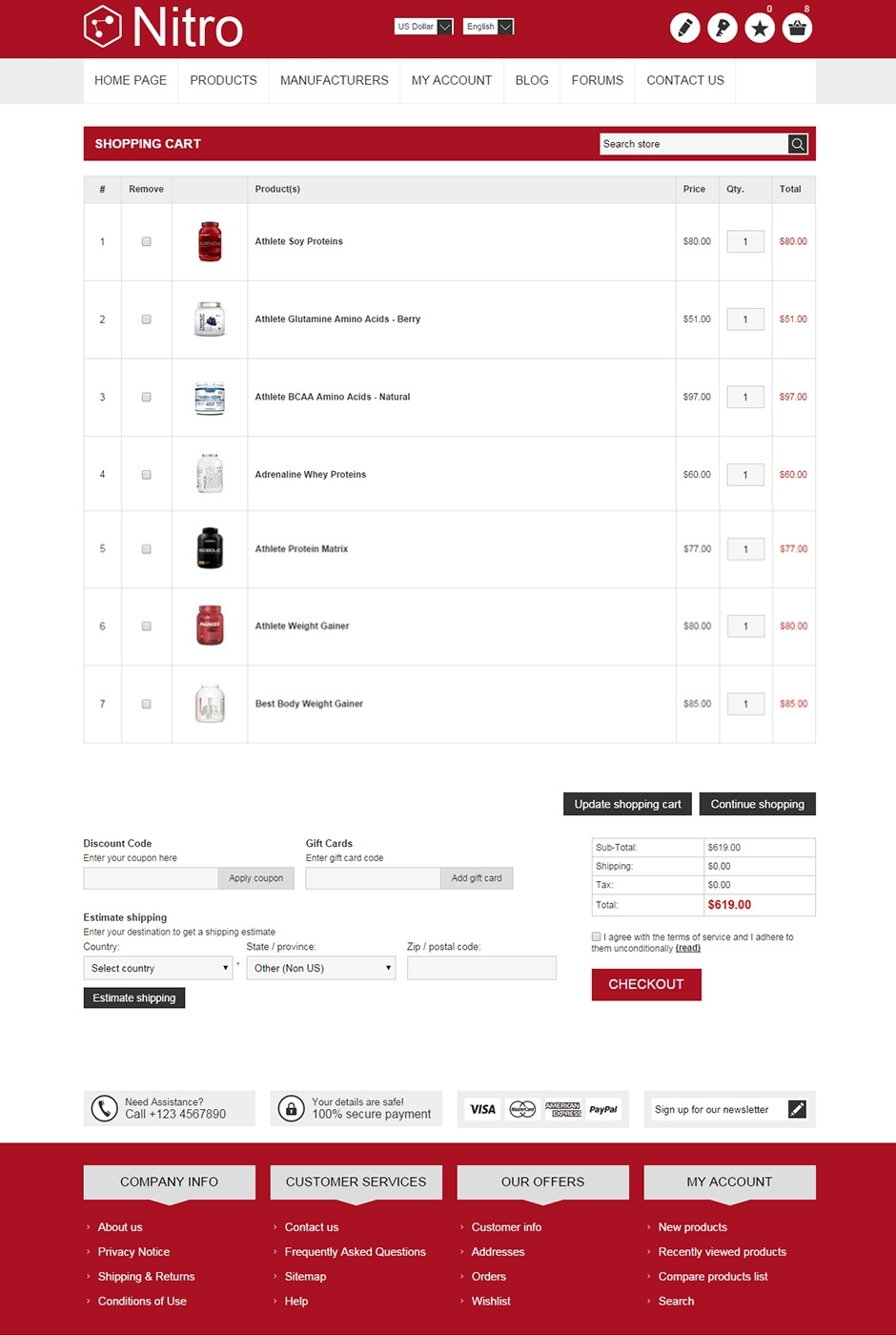This screenshot has width=896, height=1335.
Task: Open the US Dollar currency dropdown
Action: pyautogui.click(x=424, y=27)
